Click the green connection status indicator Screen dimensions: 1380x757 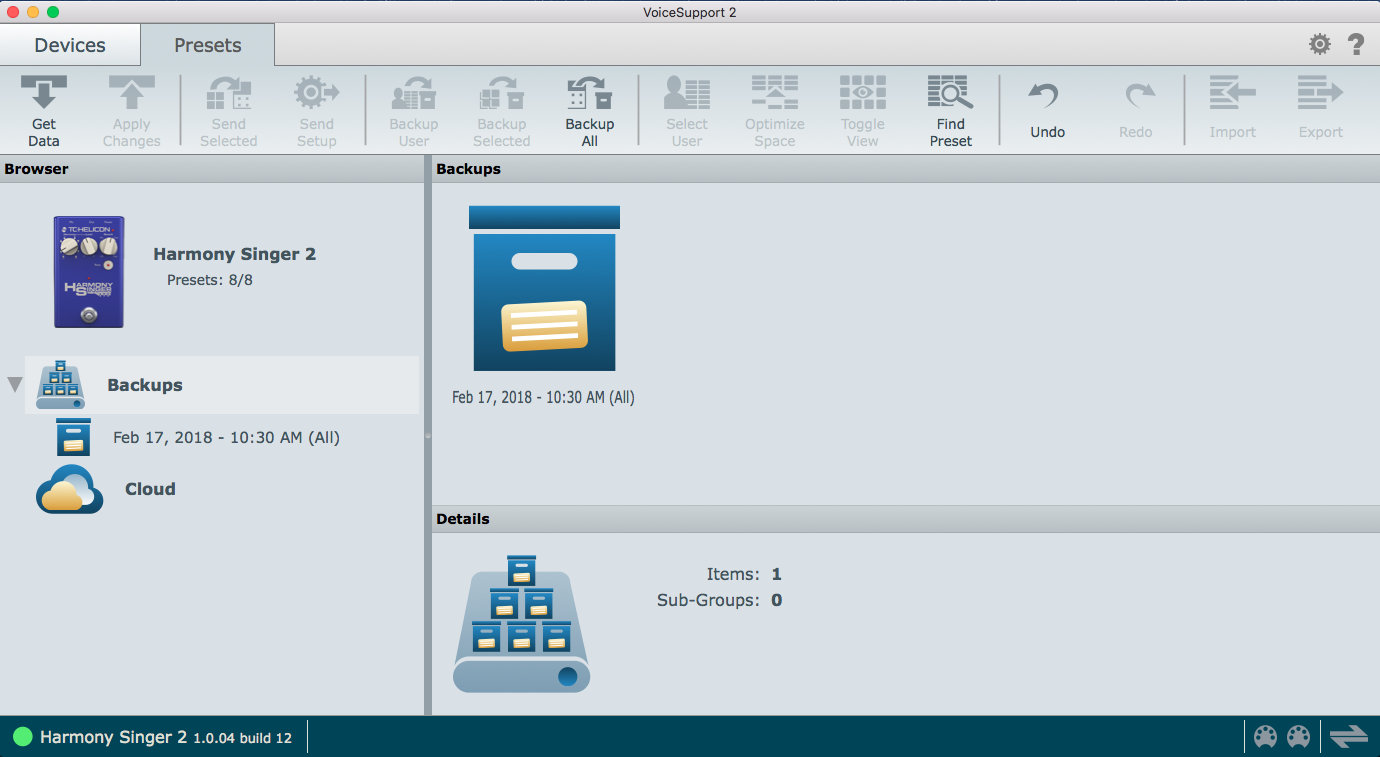pos(22,738)
